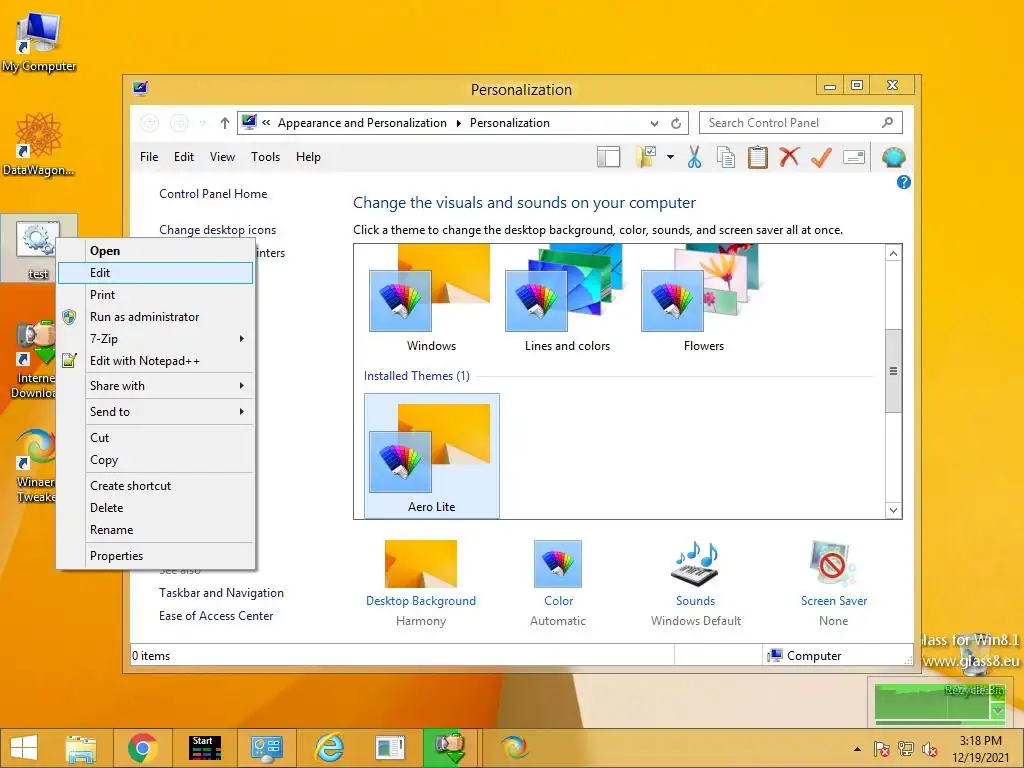1024x768 pixels.
Task: Select Lines and colors theme
Action: pos(567,299)
